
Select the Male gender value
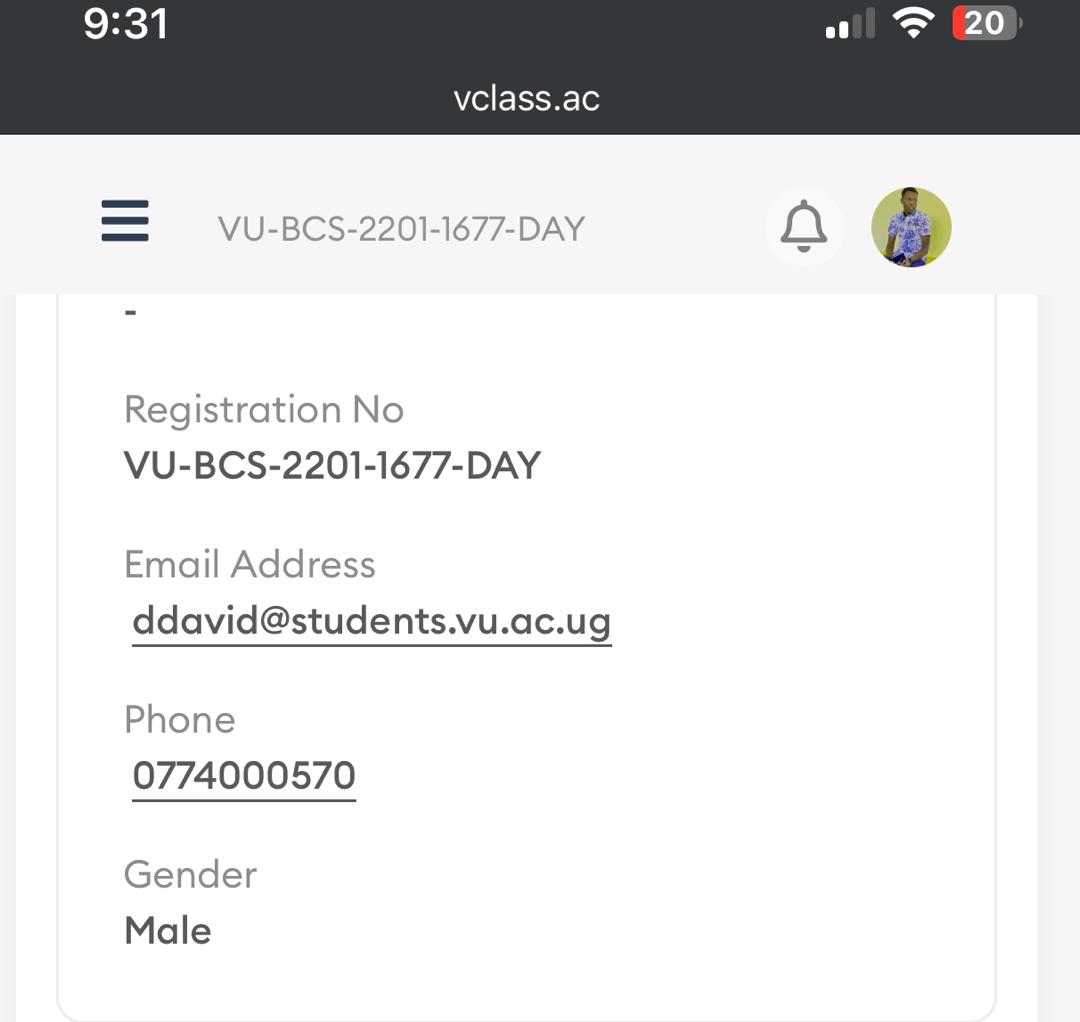(x=168, y=931)
